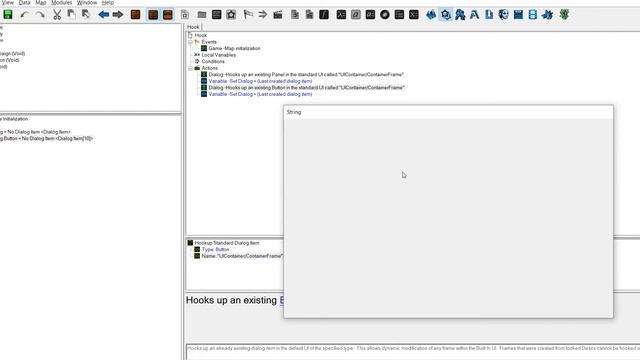Select the variable with Dialog Item[10] array
Viewport: 640px width, 360px height.
46,139
